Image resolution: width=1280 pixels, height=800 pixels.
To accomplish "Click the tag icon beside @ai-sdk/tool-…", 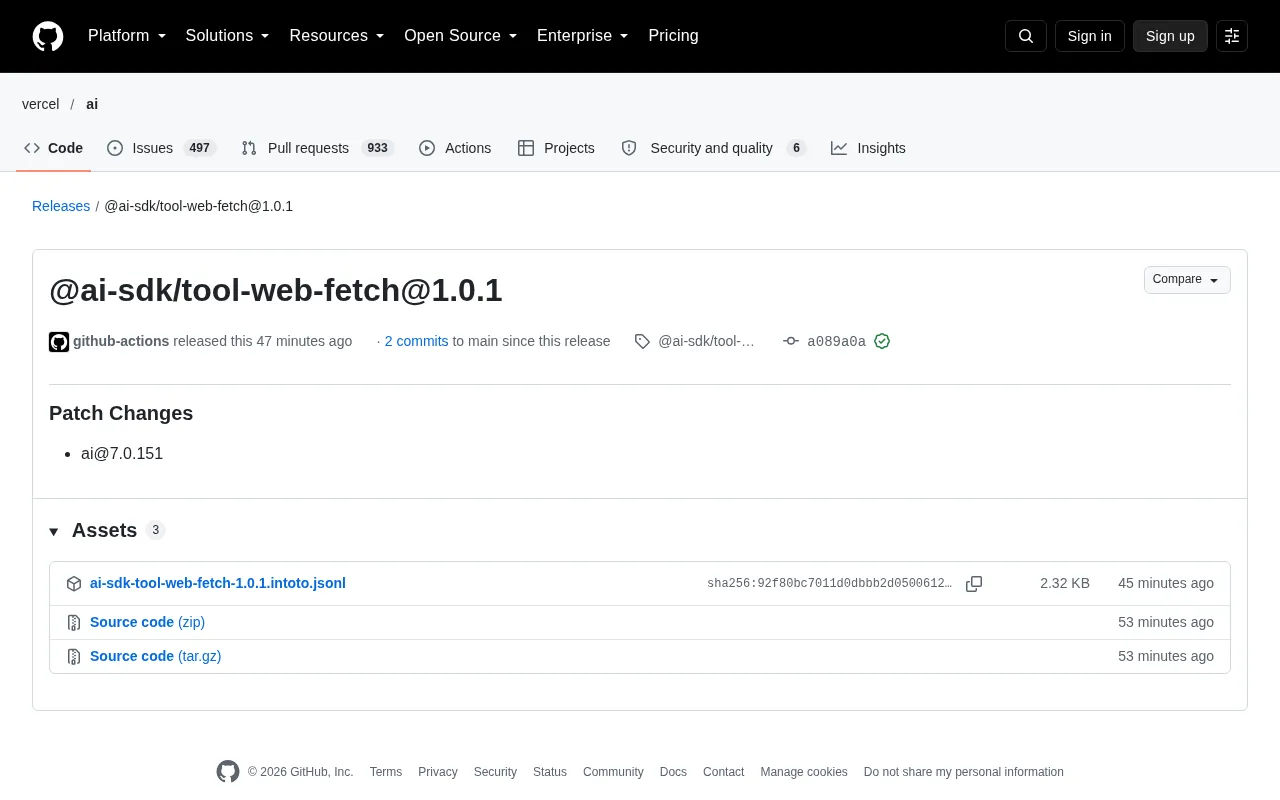I will tap(642, 341).
